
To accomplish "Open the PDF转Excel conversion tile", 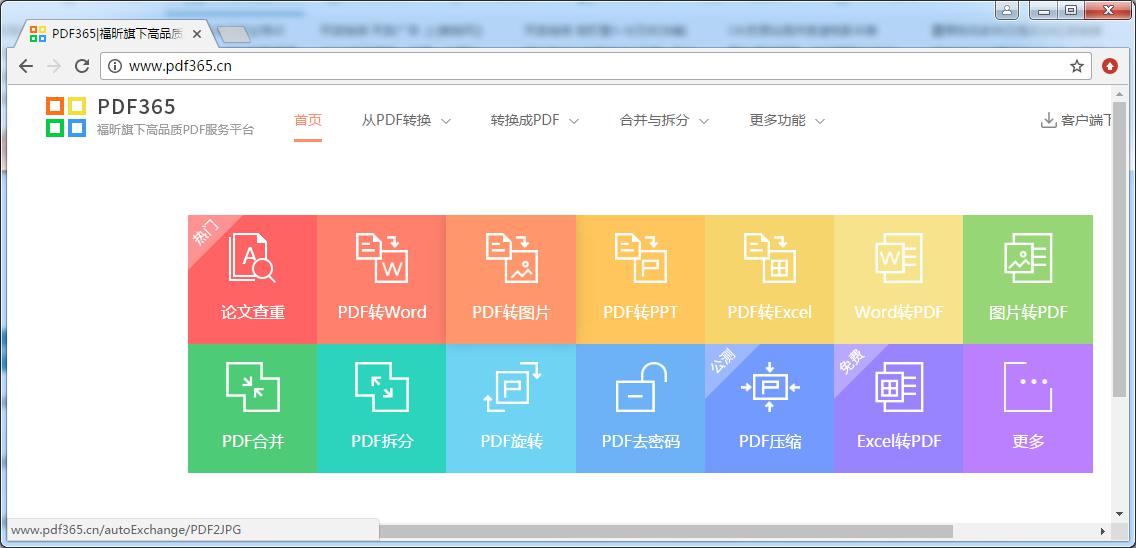I will (769, 279).
